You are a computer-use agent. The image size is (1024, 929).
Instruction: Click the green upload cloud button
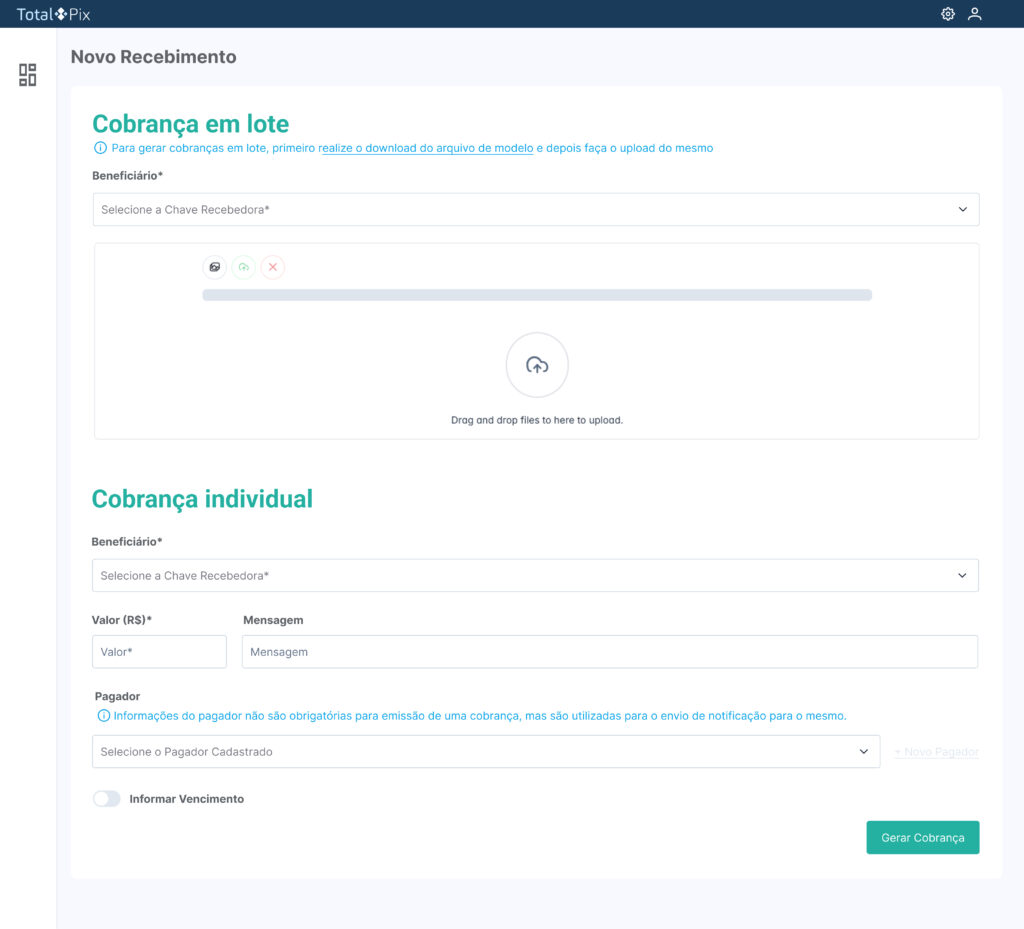(x=243, y=267)
